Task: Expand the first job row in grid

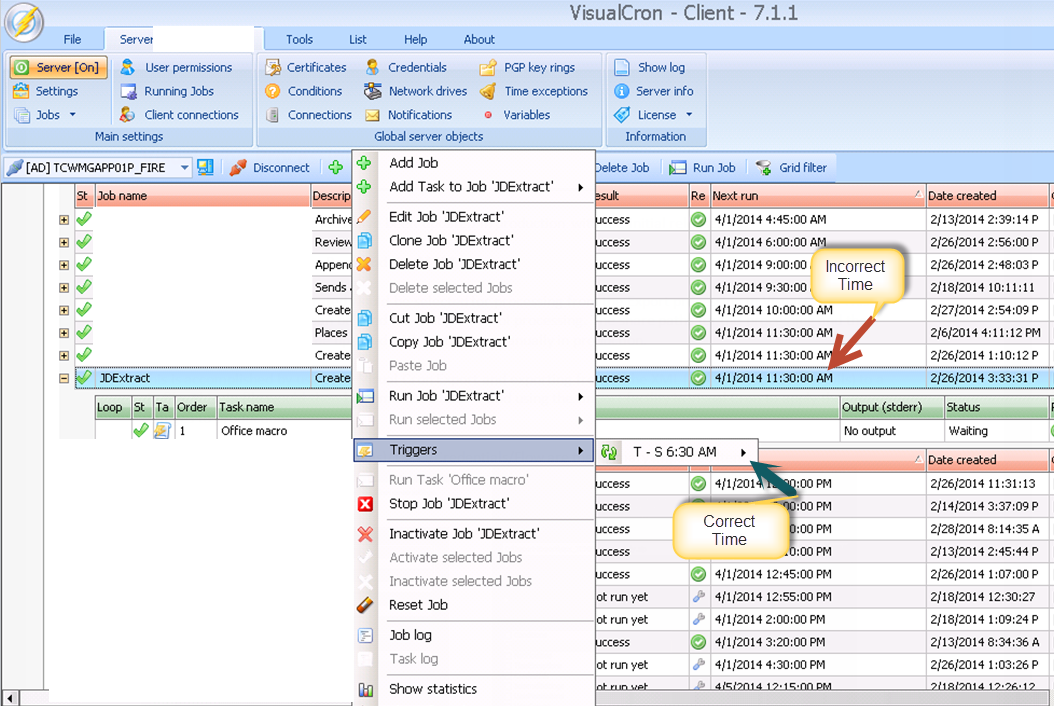Action: [x=64, y=219]
